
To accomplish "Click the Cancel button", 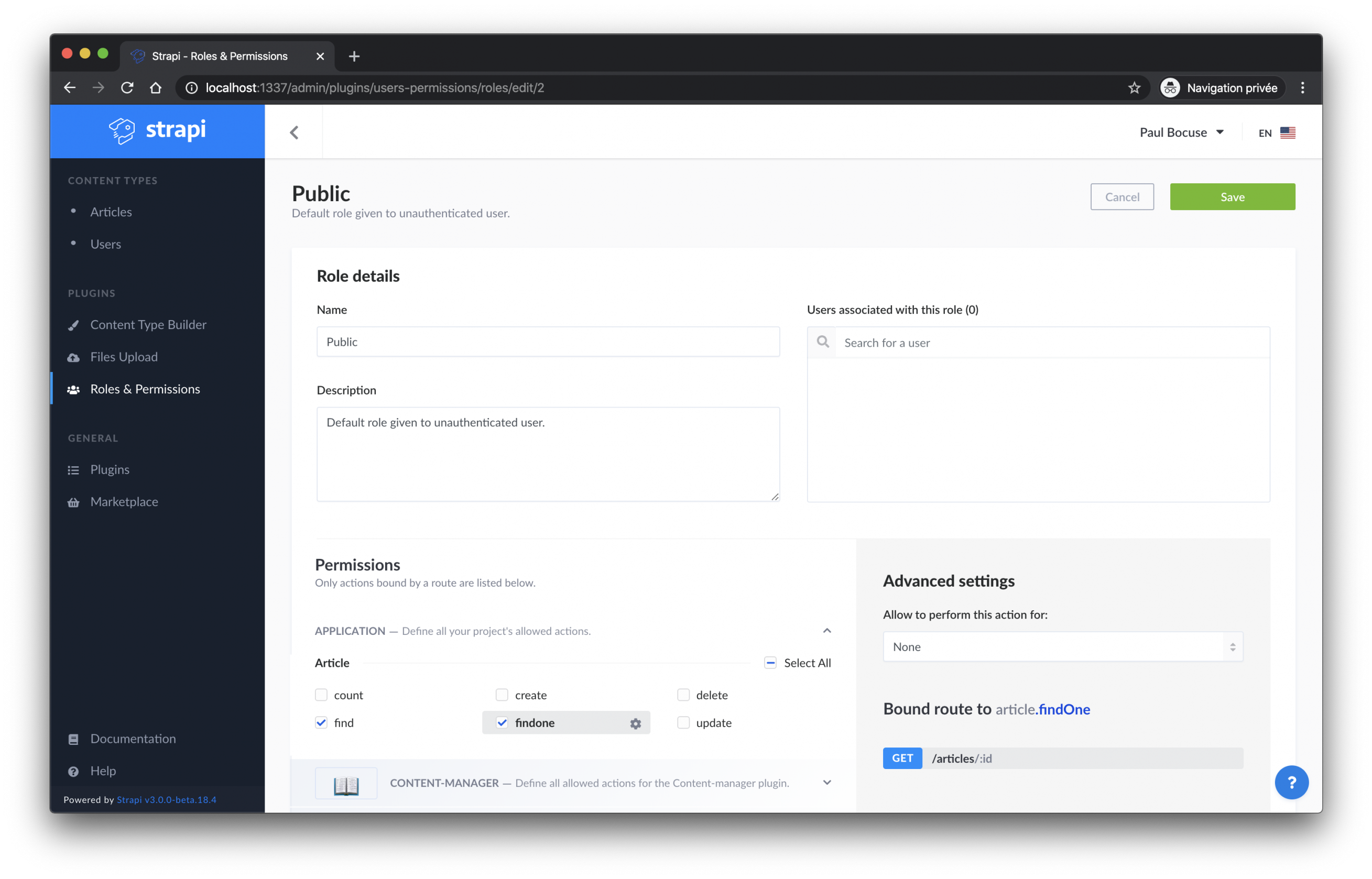I will point(1122,197).
